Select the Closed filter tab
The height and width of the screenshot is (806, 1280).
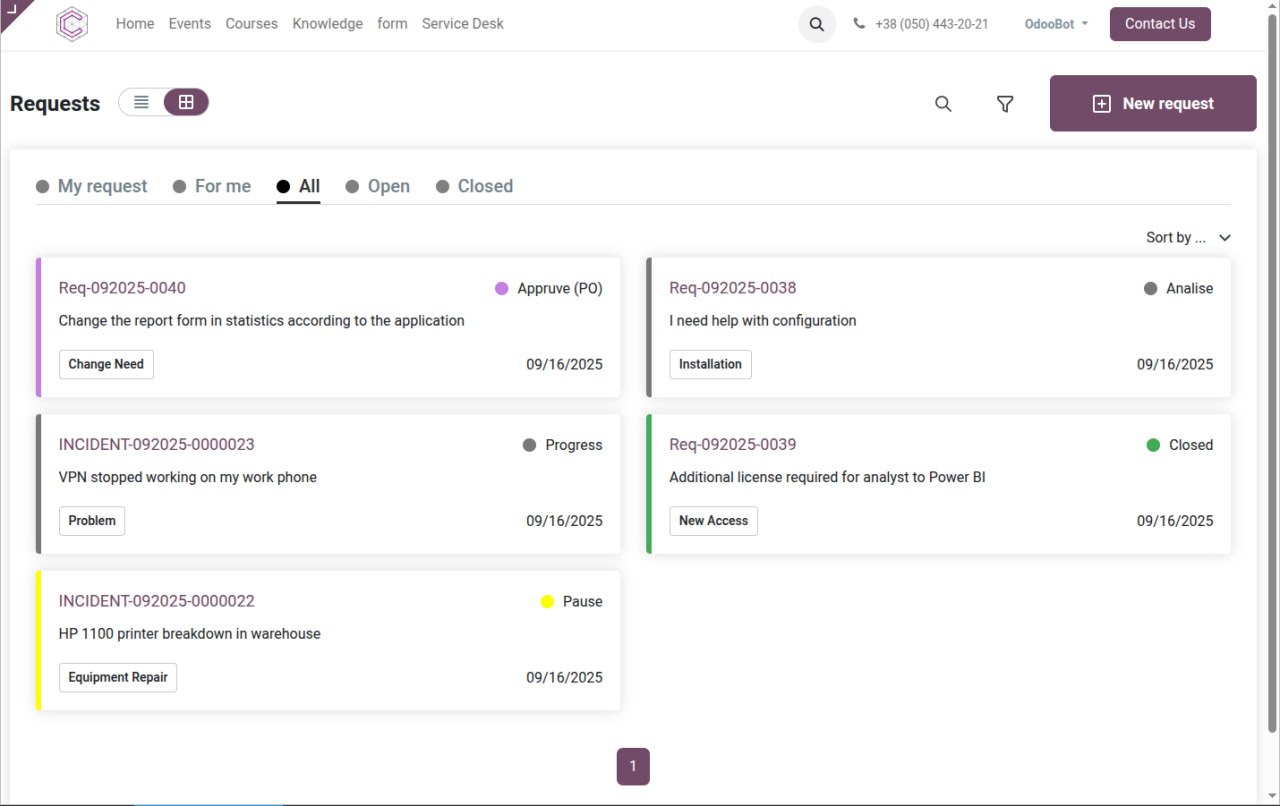coord(484,186)
